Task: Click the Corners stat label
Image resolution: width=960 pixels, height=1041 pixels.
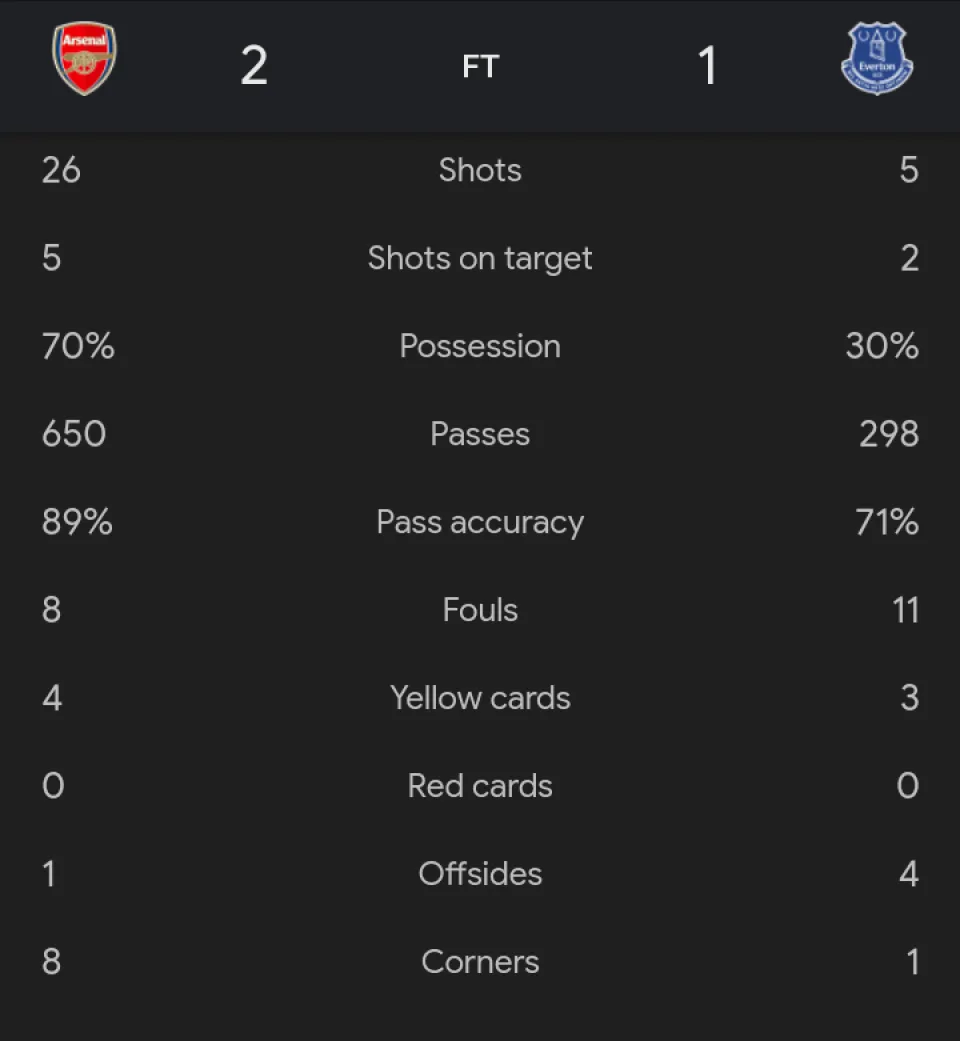Action: pyautogui.click(x=480, y=962)
